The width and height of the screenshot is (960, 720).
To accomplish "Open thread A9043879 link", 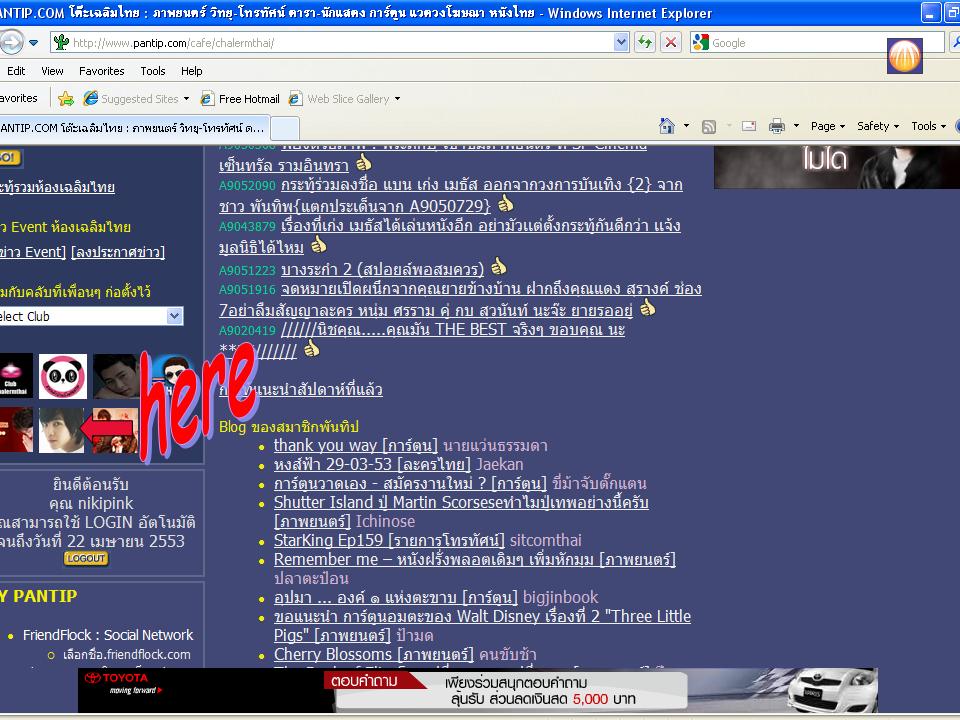I will 450,236.
